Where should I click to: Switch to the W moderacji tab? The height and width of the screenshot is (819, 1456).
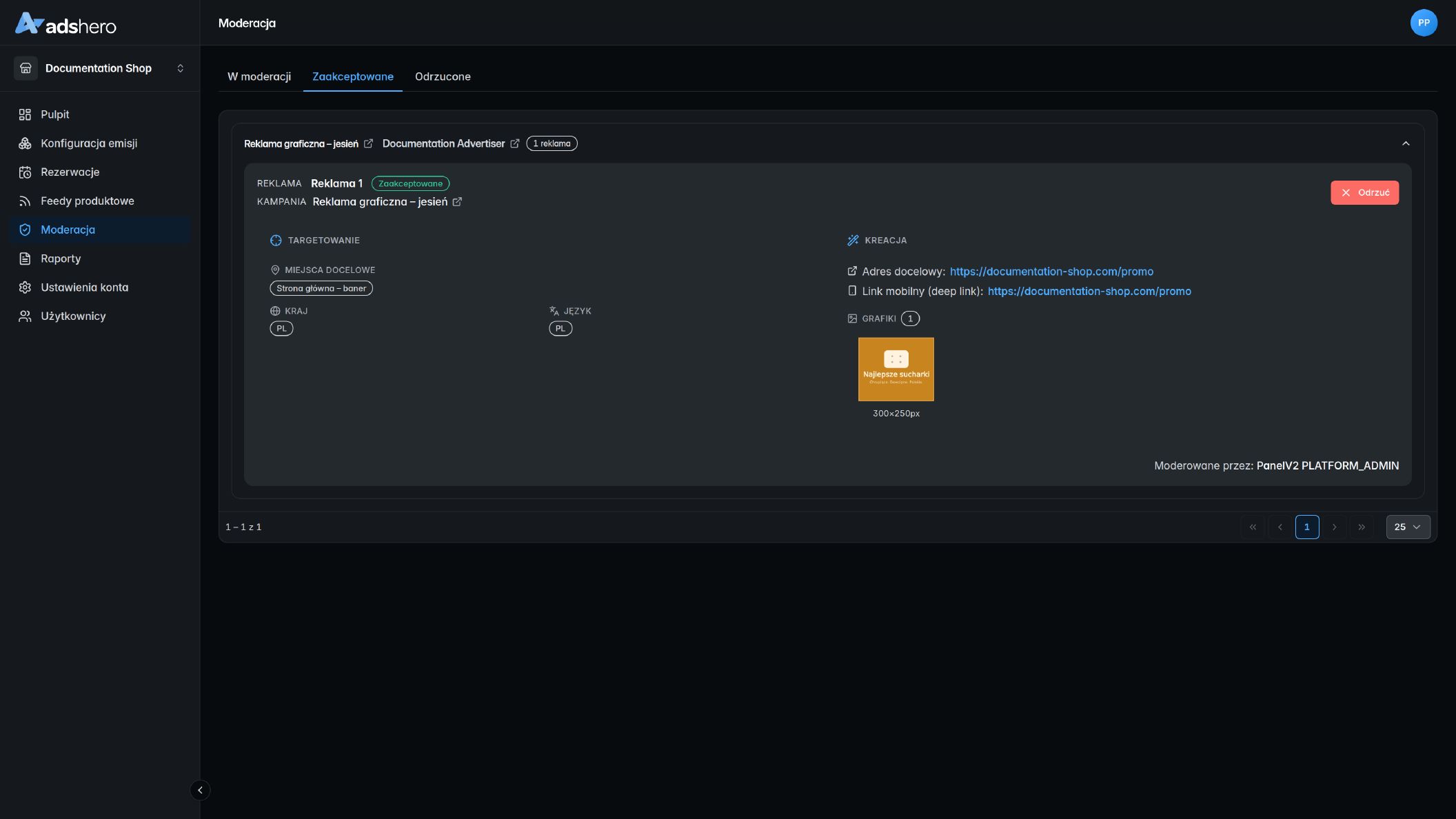(x=259, y=77)
